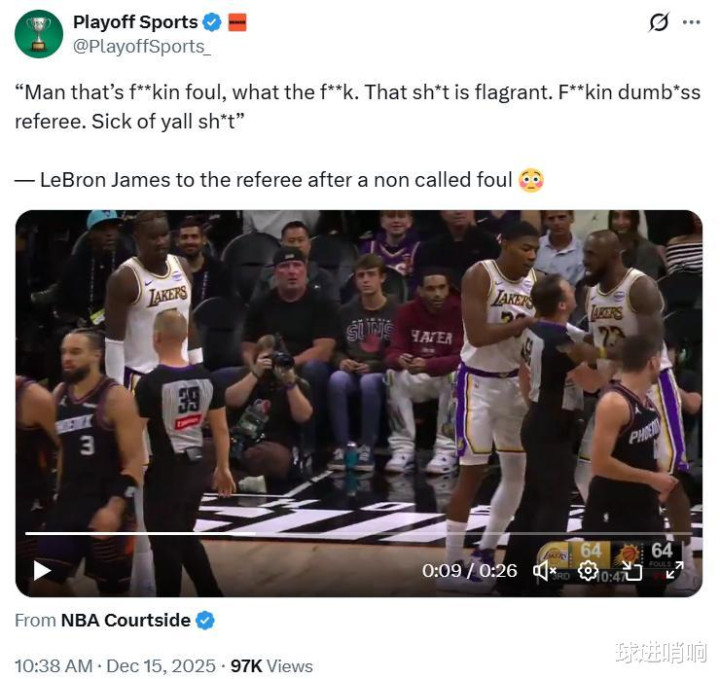Screen dimensions: 720x679
Task: Click the Grok slash-circle icon
Action: [659, 22]
